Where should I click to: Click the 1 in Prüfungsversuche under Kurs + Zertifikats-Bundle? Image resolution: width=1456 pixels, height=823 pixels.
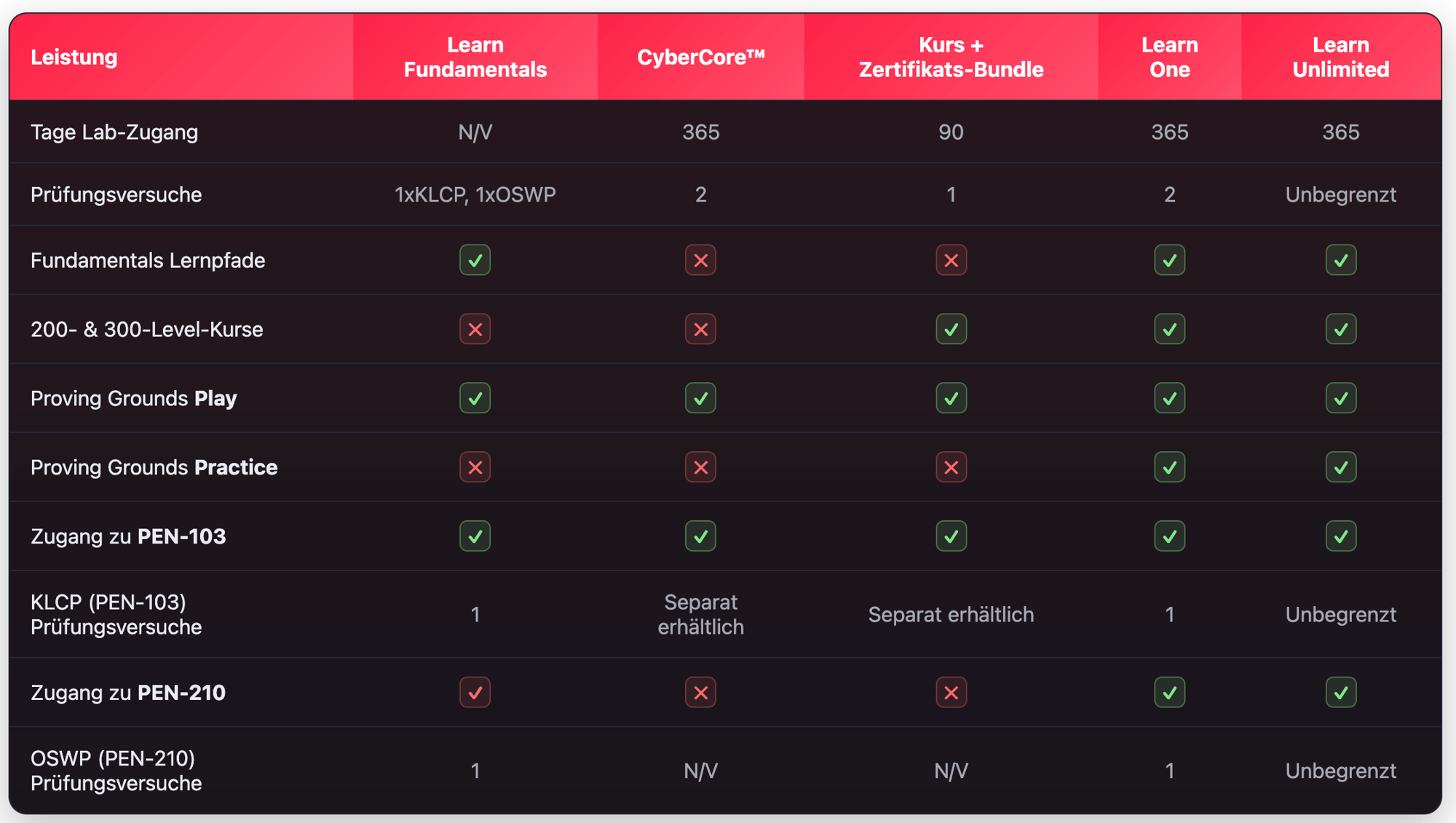coord(951,194)
